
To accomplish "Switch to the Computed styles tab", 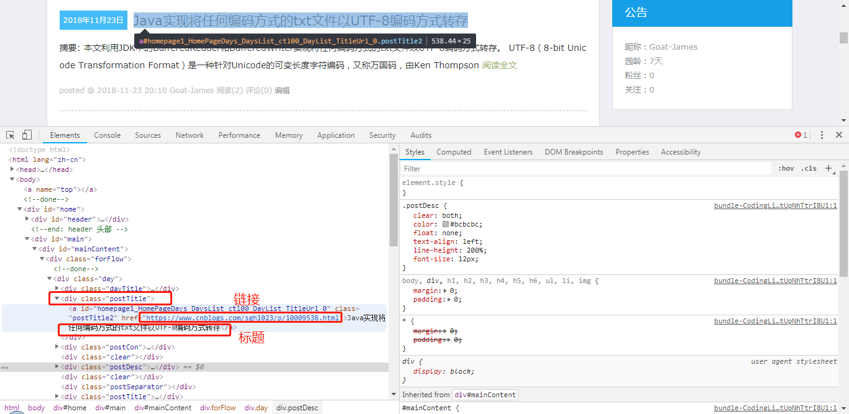I will [x=453, y=152].
